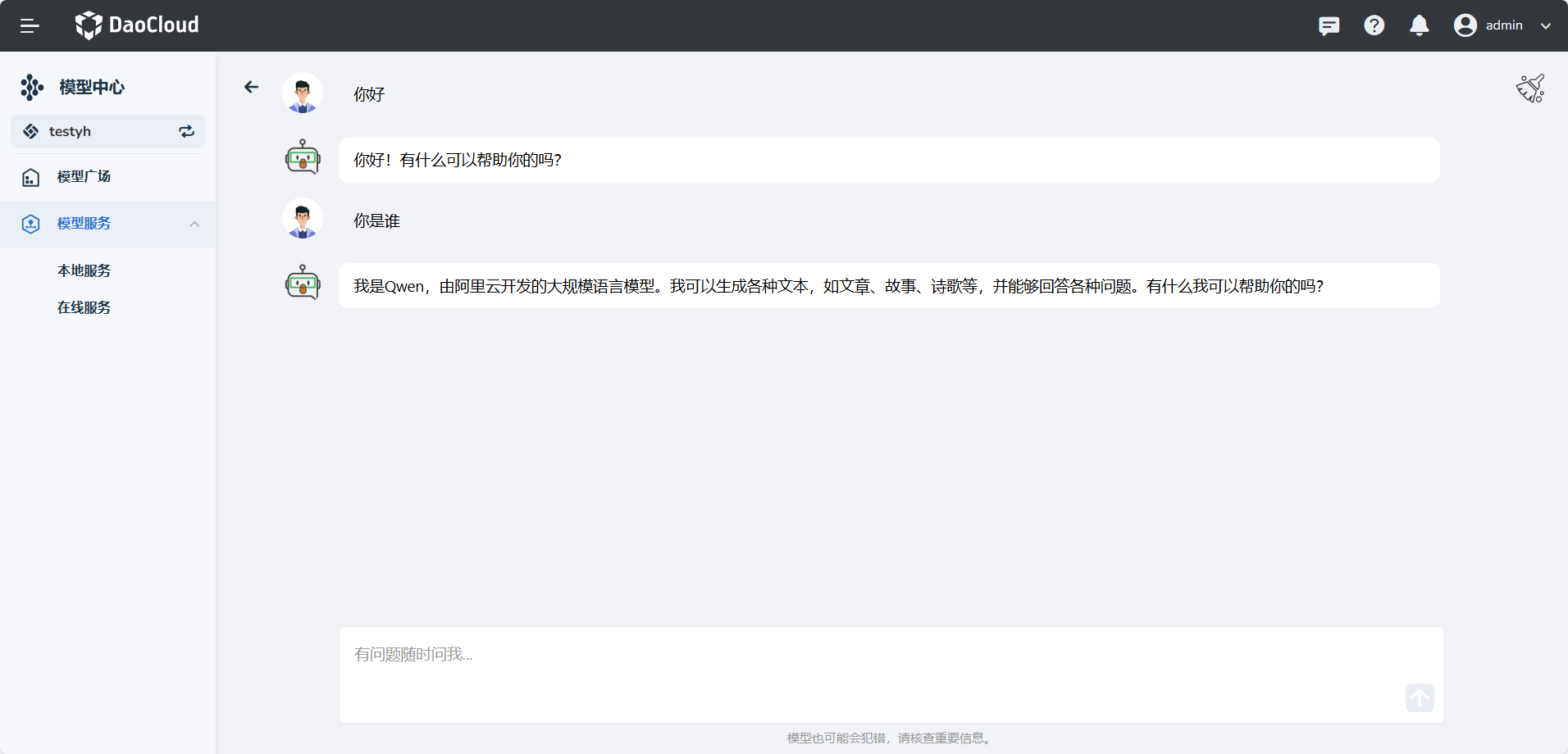
Task: Open the messages chat icon in the header
Action: [x=1329, y=25]
